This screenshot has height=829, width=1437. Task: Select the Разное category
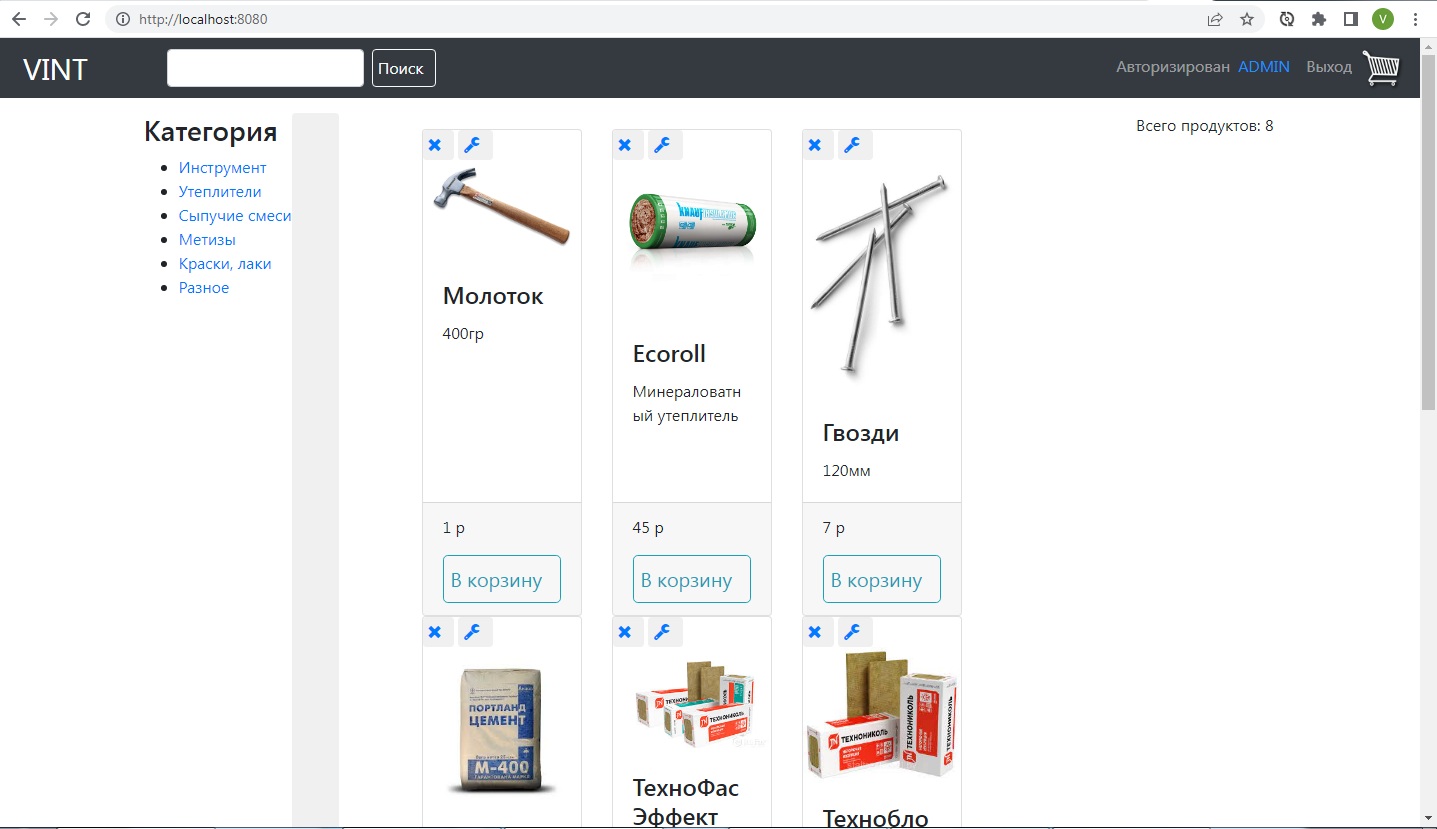click(204, 288)
